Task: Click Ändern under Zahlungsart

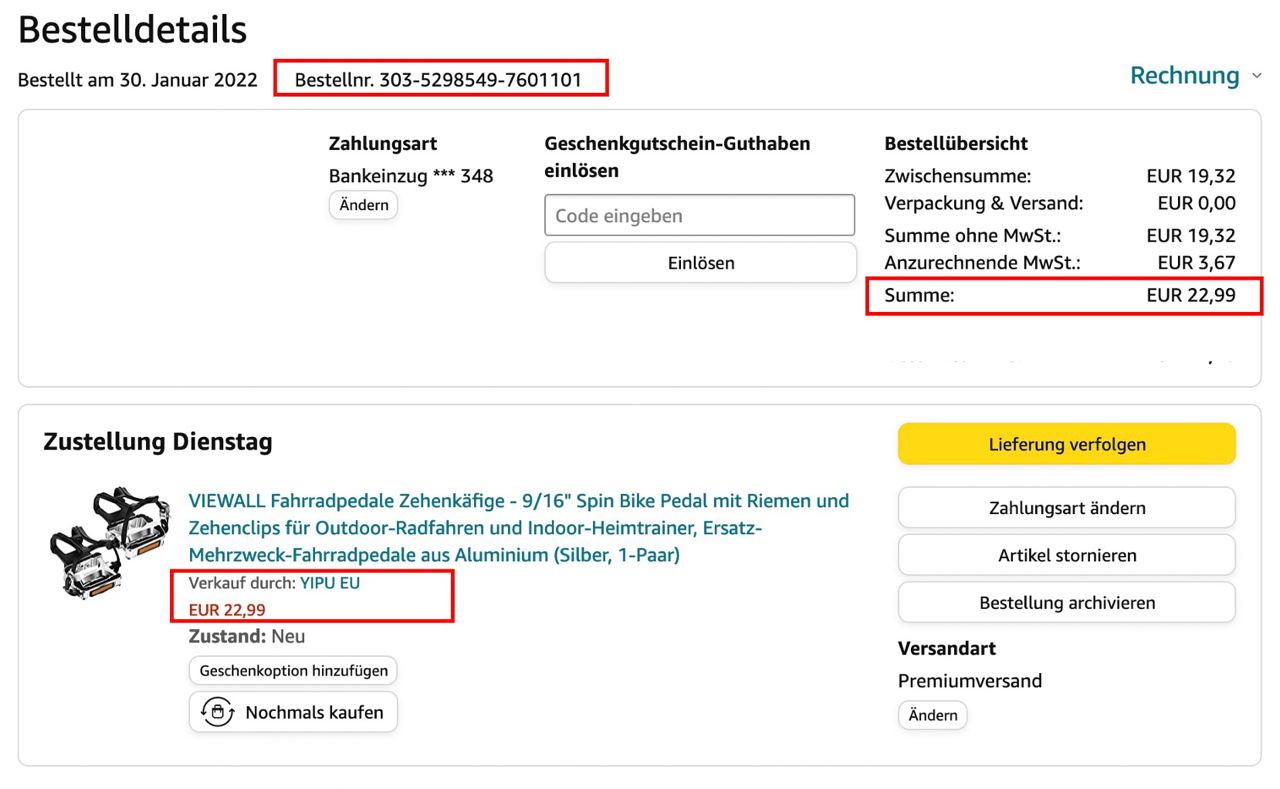Action: coord(364,205)
